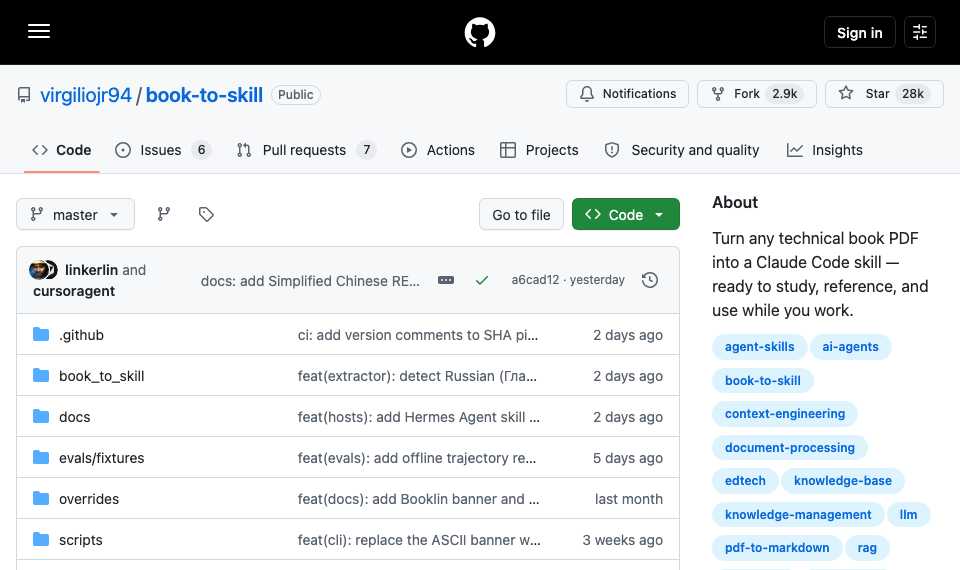Select the knowledge-base topic tag

[x=842, y=481]
